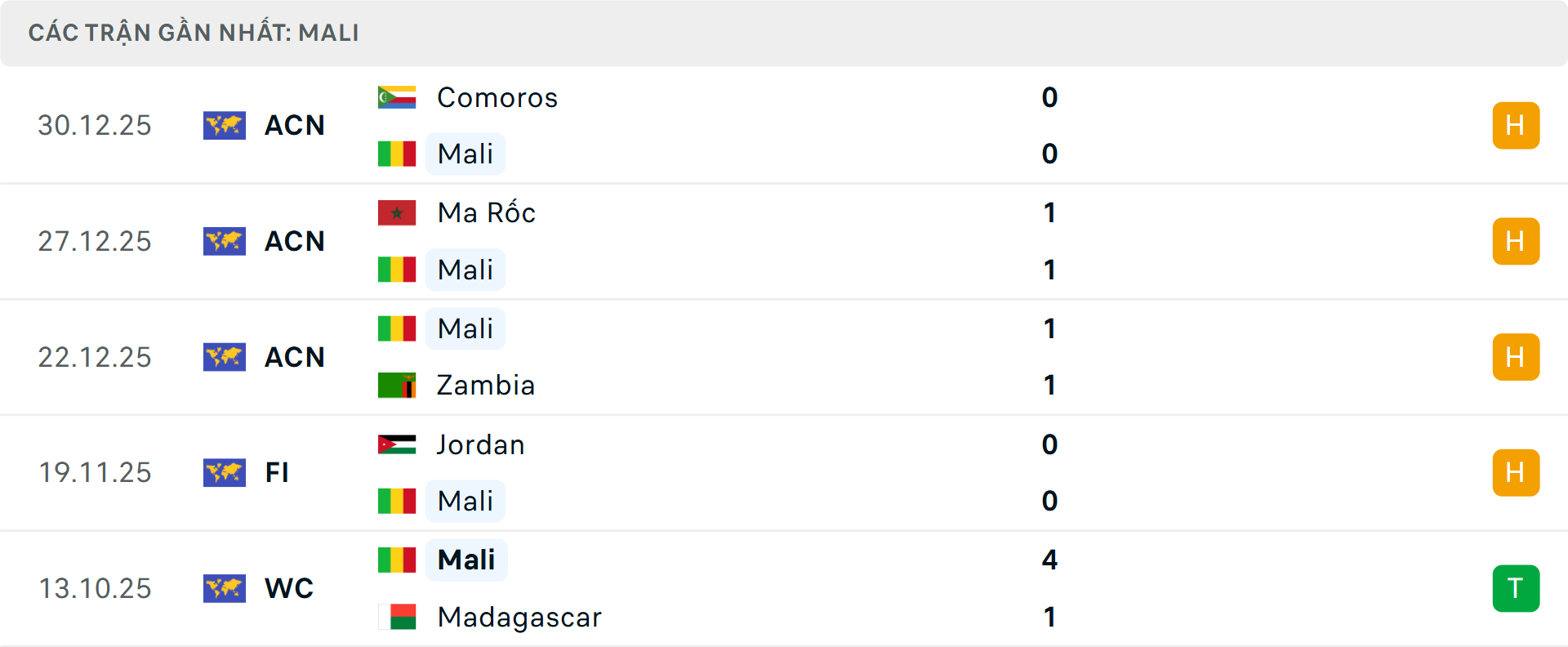This screenshot has width=1568, height=647.
Task: Click the competition icon beside WC
Action: [225, 588]
